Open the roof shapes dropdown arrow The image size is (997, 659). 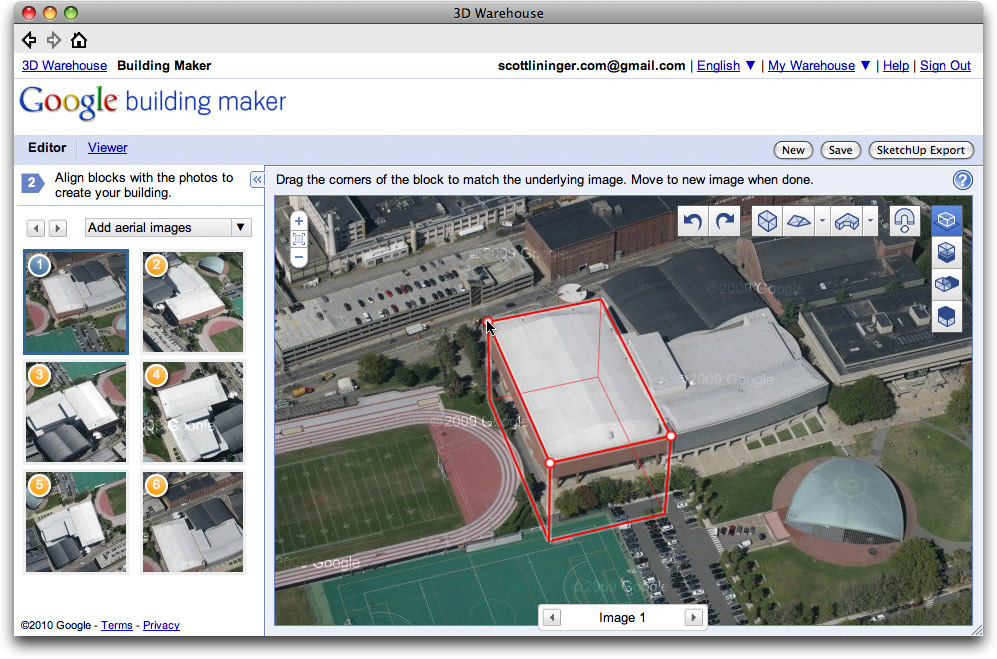click(822, 221)
